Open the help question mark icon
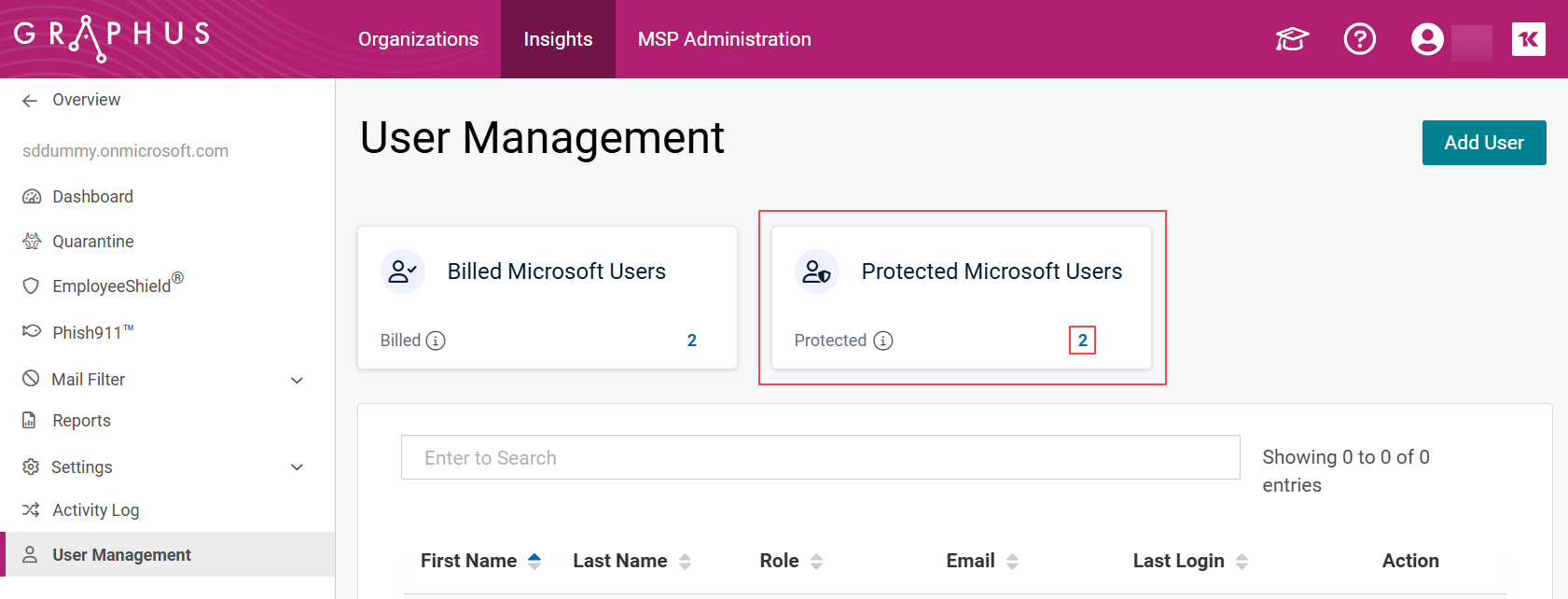Viewport: 1568px width, 599px height. coord(1360,39)
